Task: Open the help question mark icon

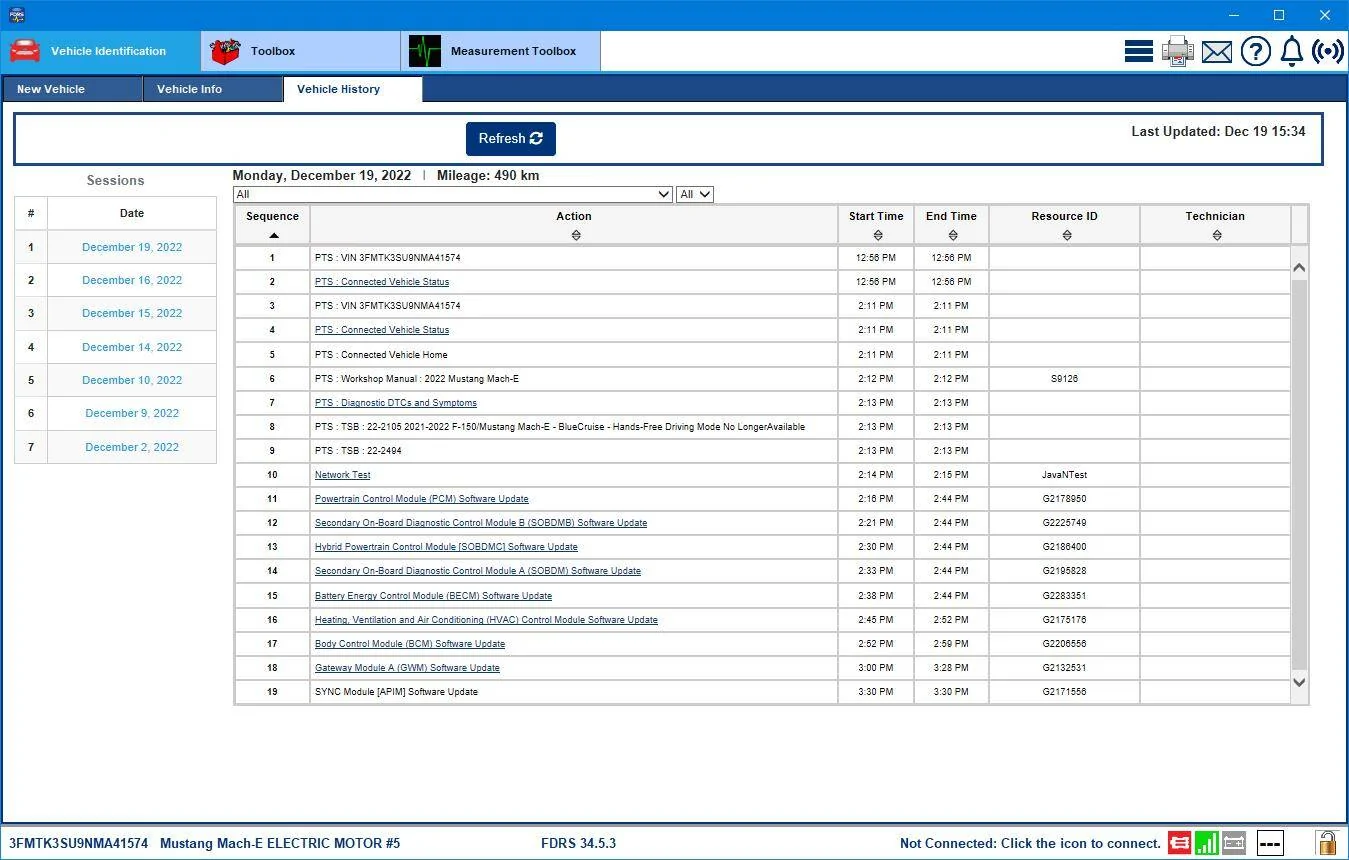Action: tap(1256, 51)
